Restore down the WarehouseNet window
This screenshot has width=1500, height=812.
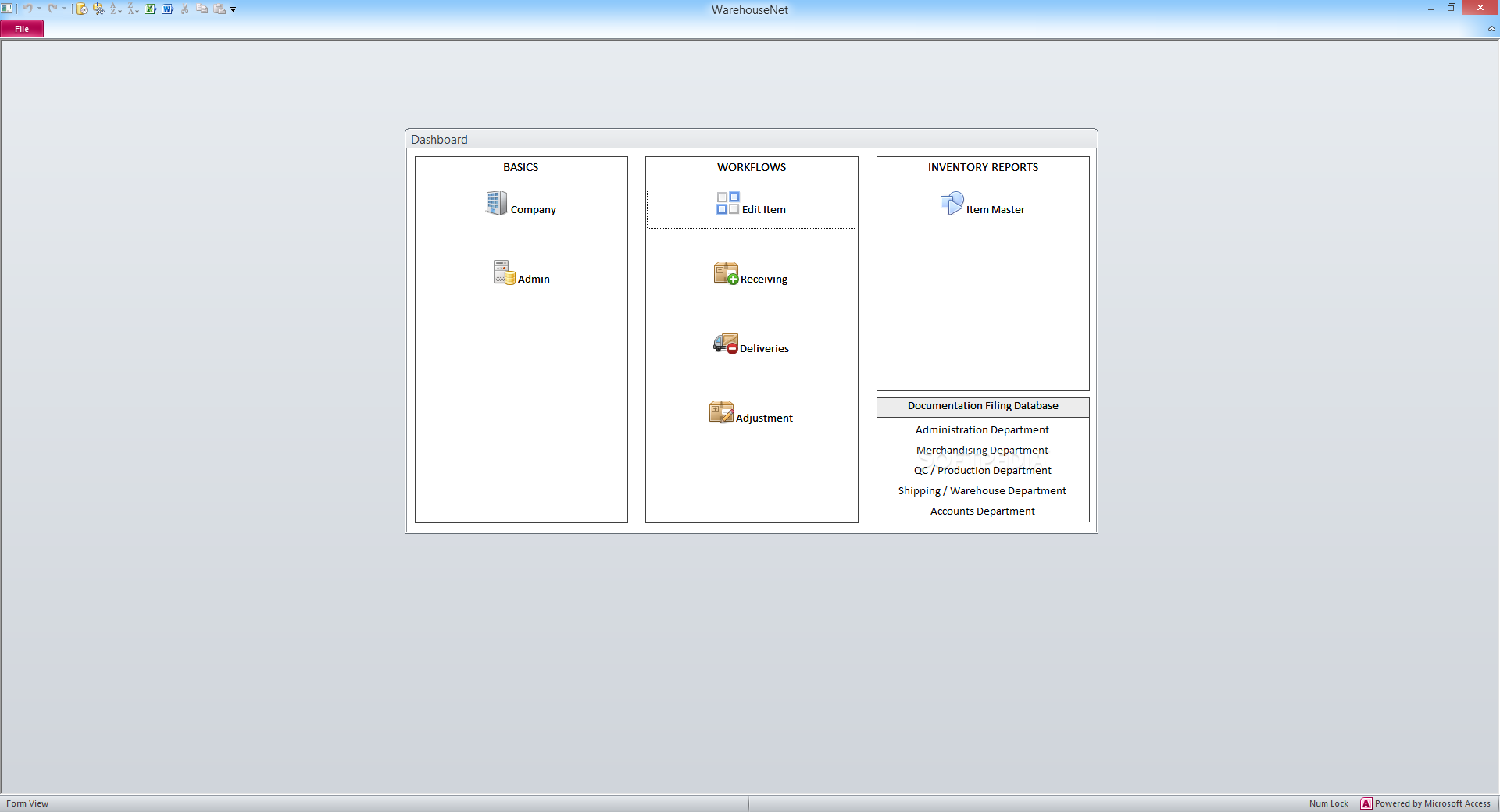tap(1452, 8)
